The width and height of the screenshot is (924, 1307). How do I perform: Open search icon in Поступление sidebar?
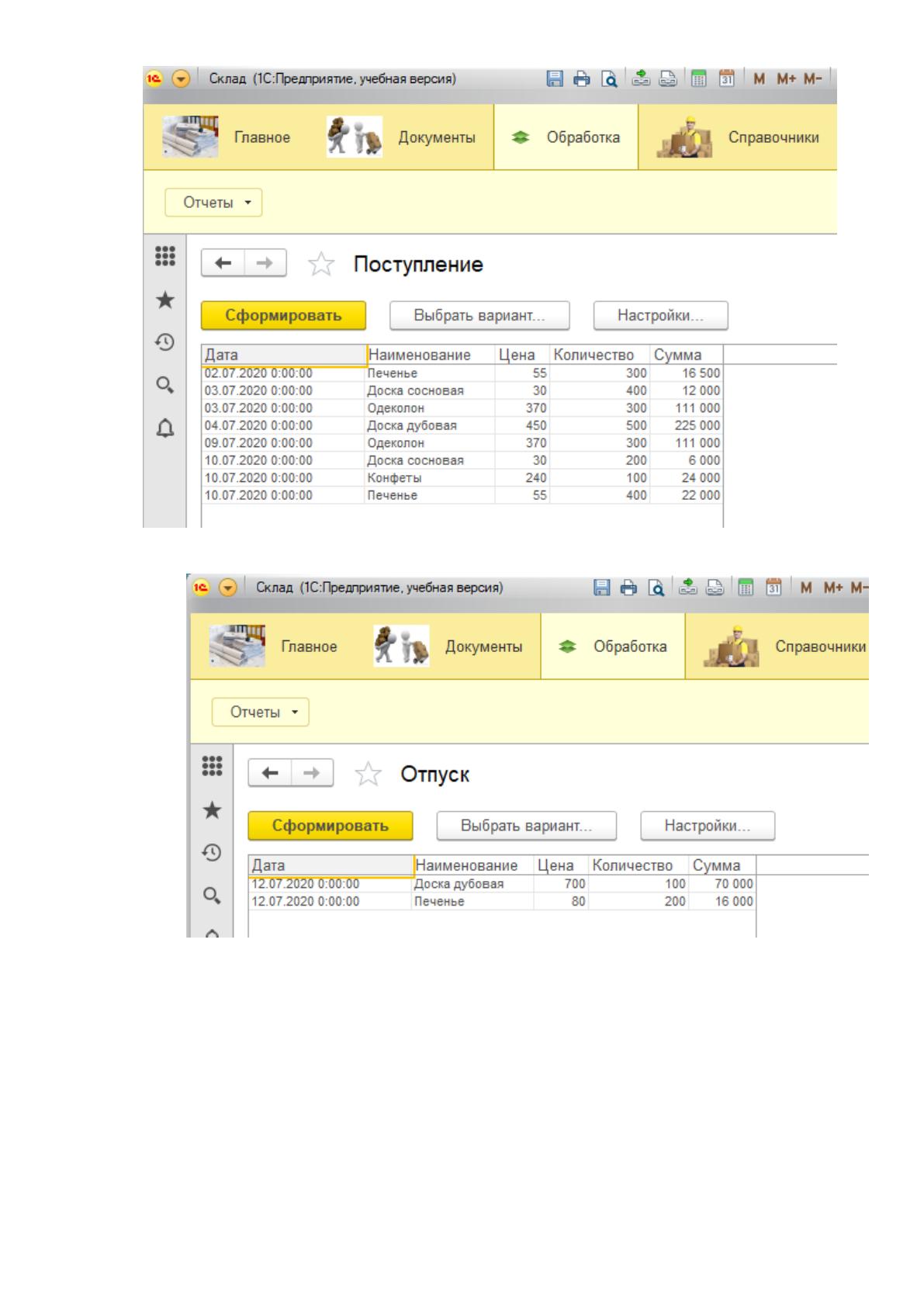(x=165, y=384)
